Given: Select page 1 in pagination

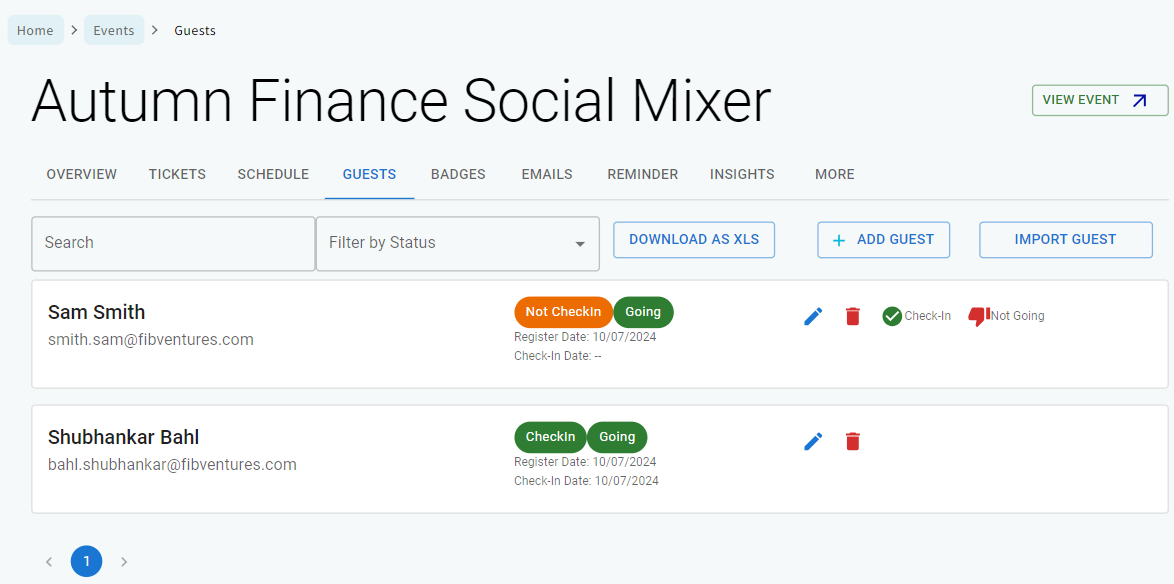Looking at the screenshot, I should (86, 561).
